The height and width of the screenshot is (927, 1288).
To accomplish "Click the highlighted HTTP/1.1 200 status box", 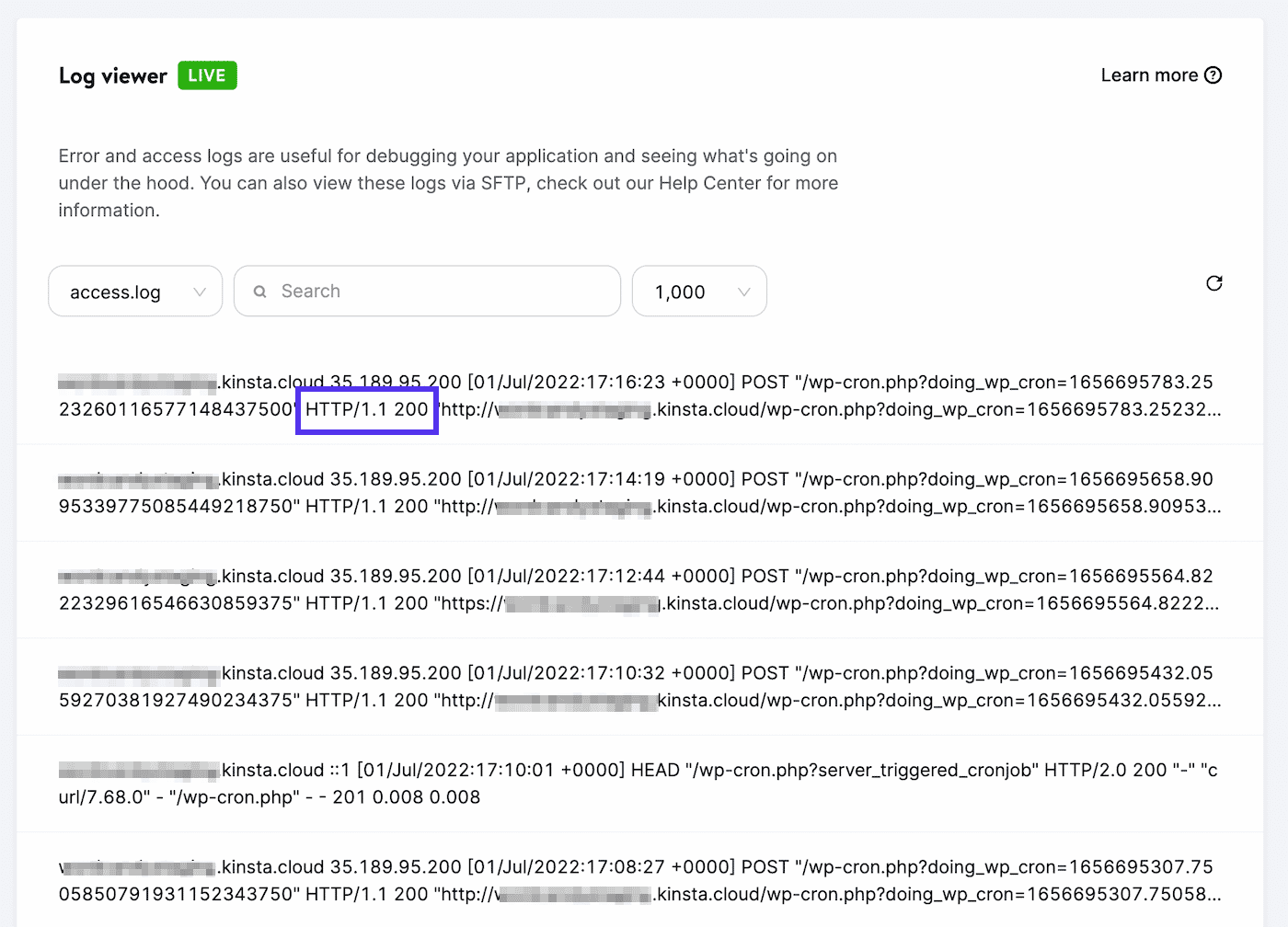I will [366, 410].
